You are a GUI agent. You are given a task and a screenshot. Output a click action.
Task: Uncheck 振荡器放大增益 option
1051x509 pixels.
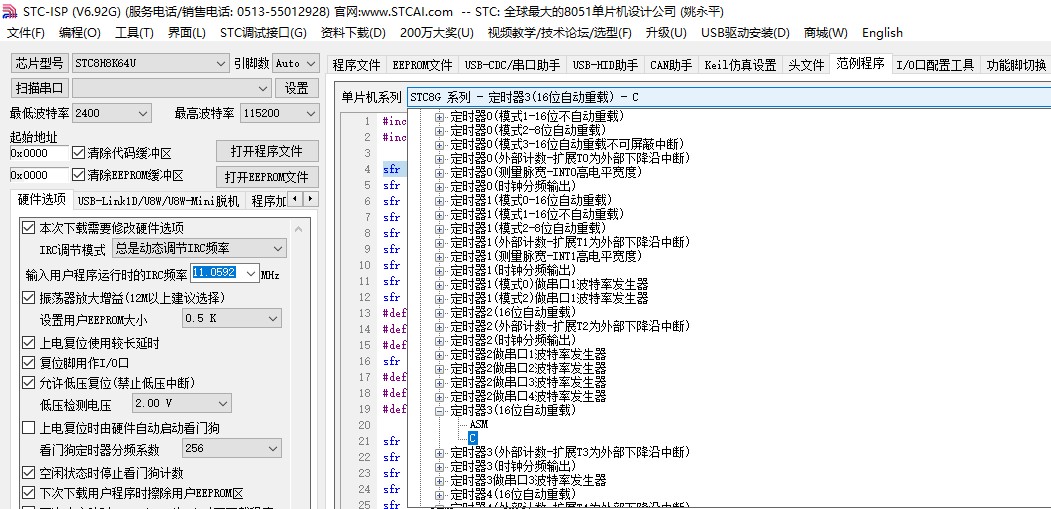click(29, 298)
